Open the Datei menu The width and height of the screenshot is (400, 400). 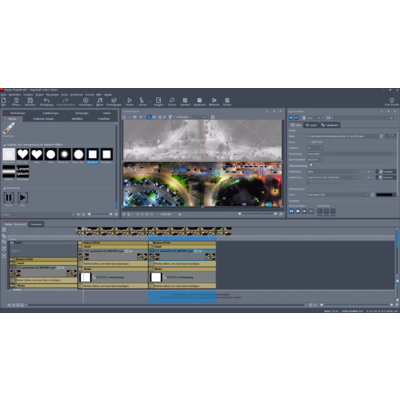4,95
